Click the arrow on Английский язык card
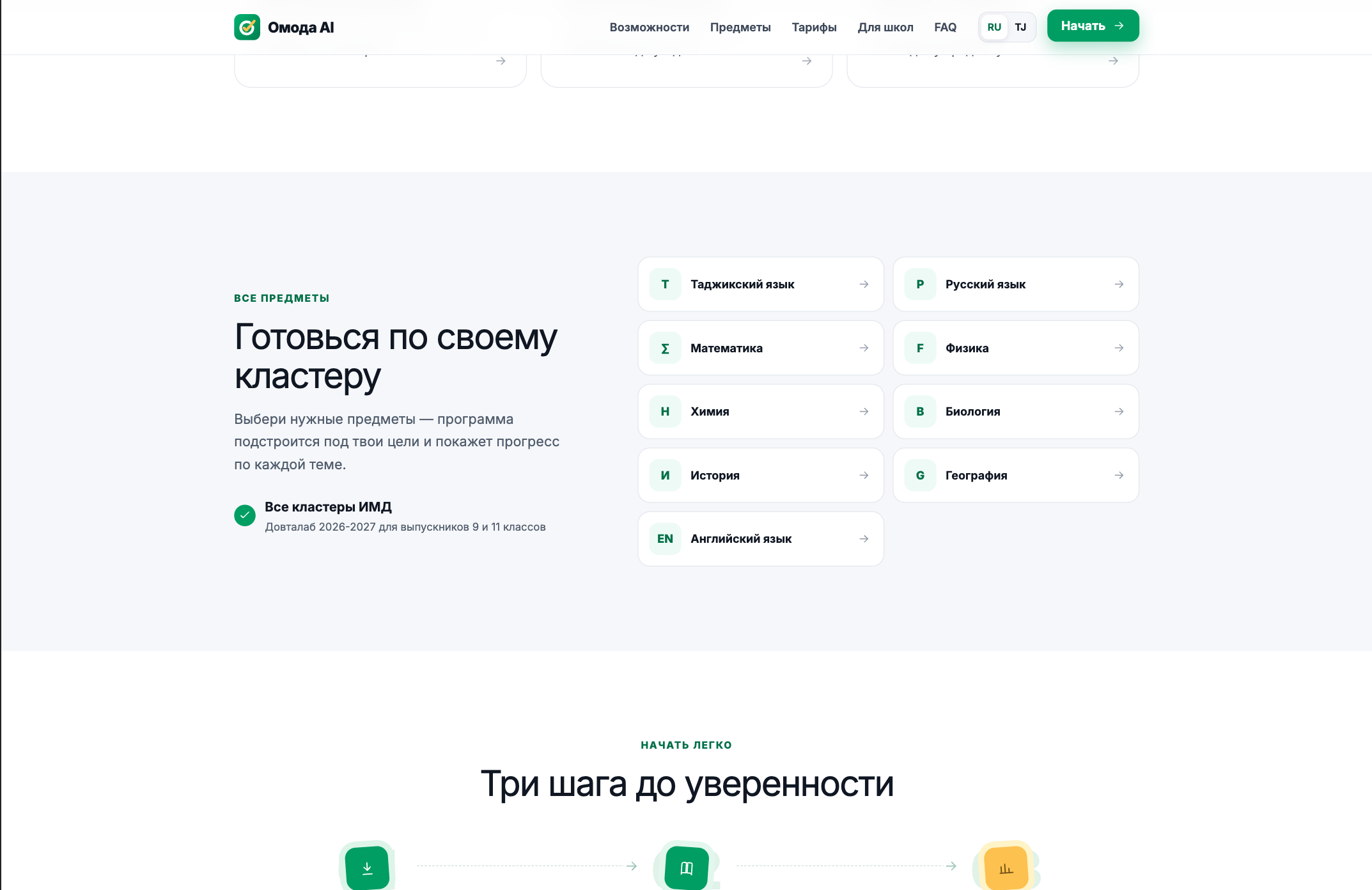Image resolution: width=1372 pixels, height=890 pixels. [864, 538]
